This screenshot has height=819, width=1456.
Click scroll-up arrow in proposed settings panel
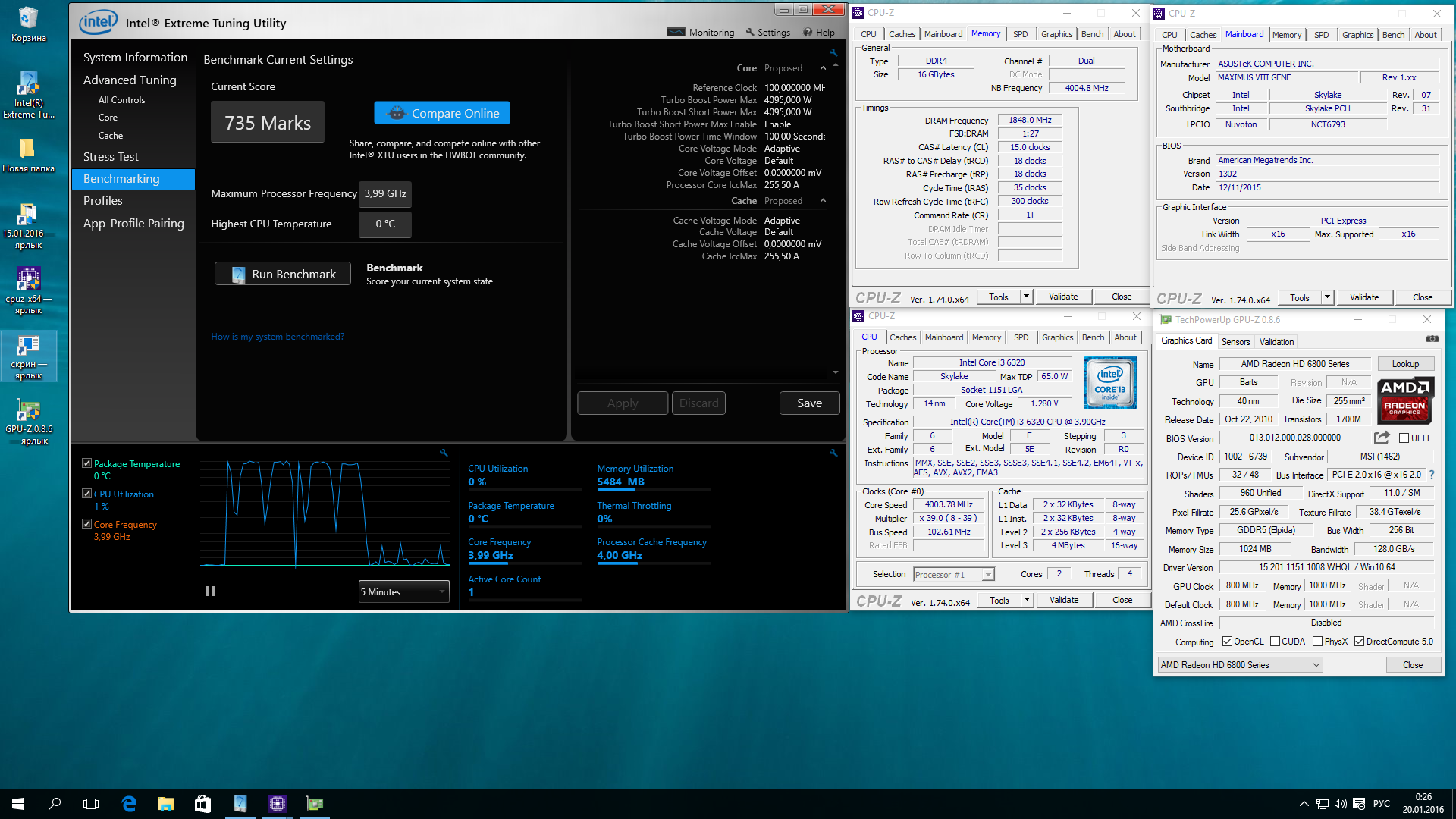click(x=836, y=65)
